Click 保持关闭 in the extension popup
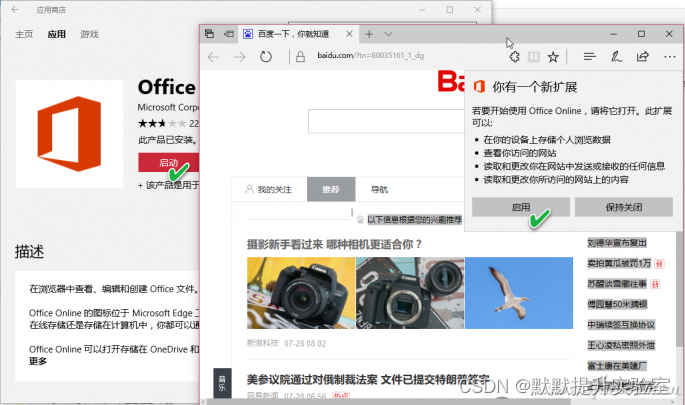This screenshot has height=405, width=685. click(624, 207)
